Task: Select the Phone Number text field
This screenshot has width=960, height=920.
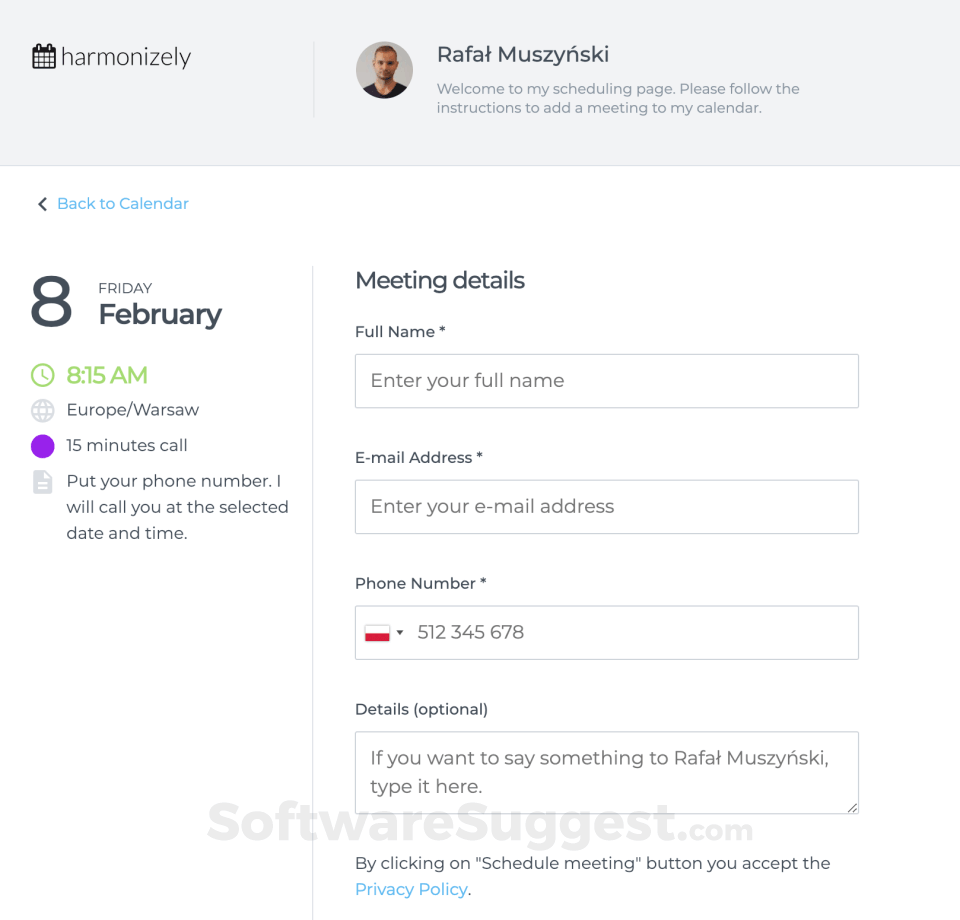Action: [630, 633]
